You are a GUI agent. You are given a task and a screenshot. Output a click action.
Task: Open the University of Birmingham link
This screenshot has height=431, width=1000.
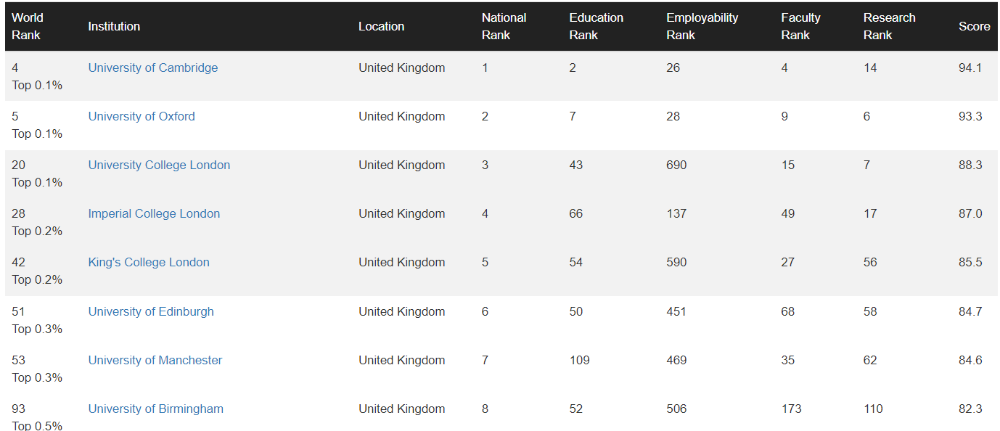coord(156,409)
